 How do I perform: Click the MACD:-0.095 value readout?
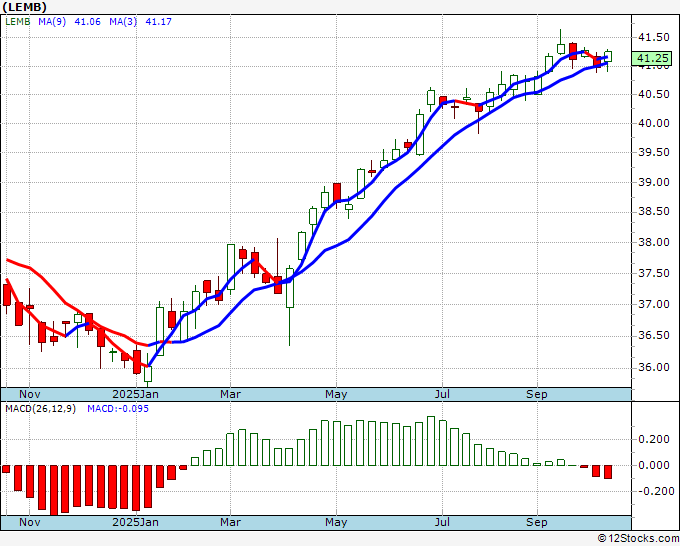[x=118, y=409]
